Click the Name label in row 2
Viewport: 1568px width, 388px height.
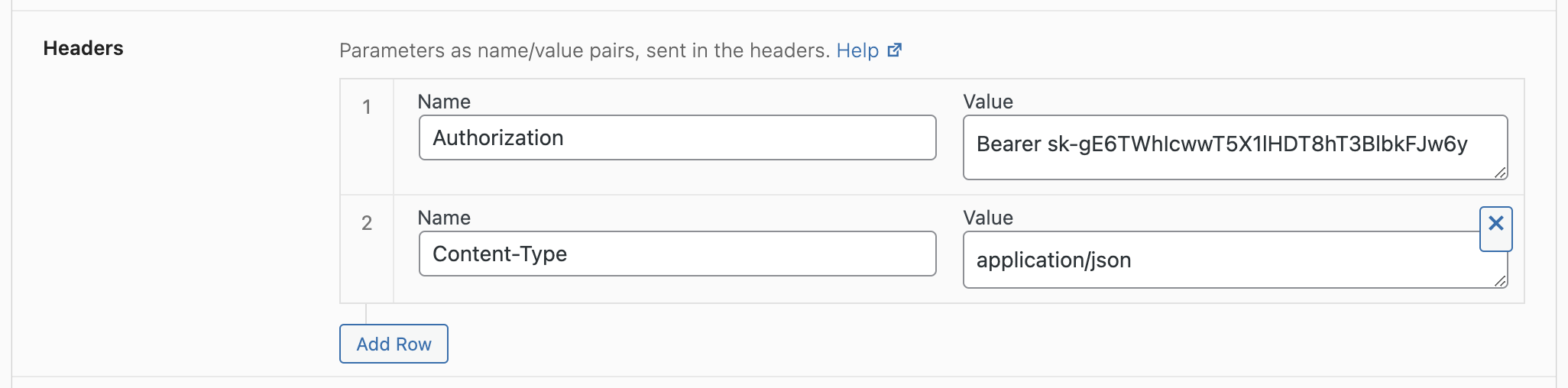click(x=444, y=218)
